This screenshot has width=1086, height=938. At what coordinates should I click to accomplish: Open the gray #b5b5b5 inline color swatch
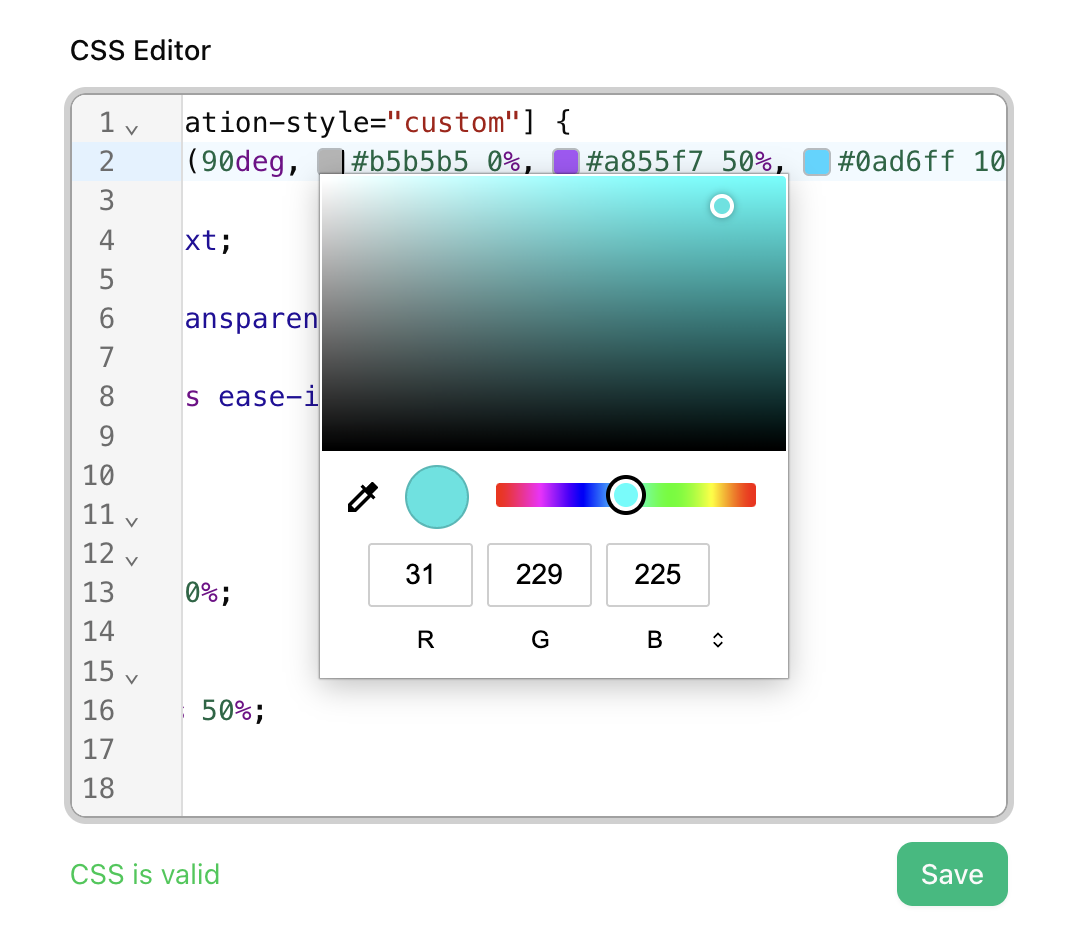(x=330, y=160)
